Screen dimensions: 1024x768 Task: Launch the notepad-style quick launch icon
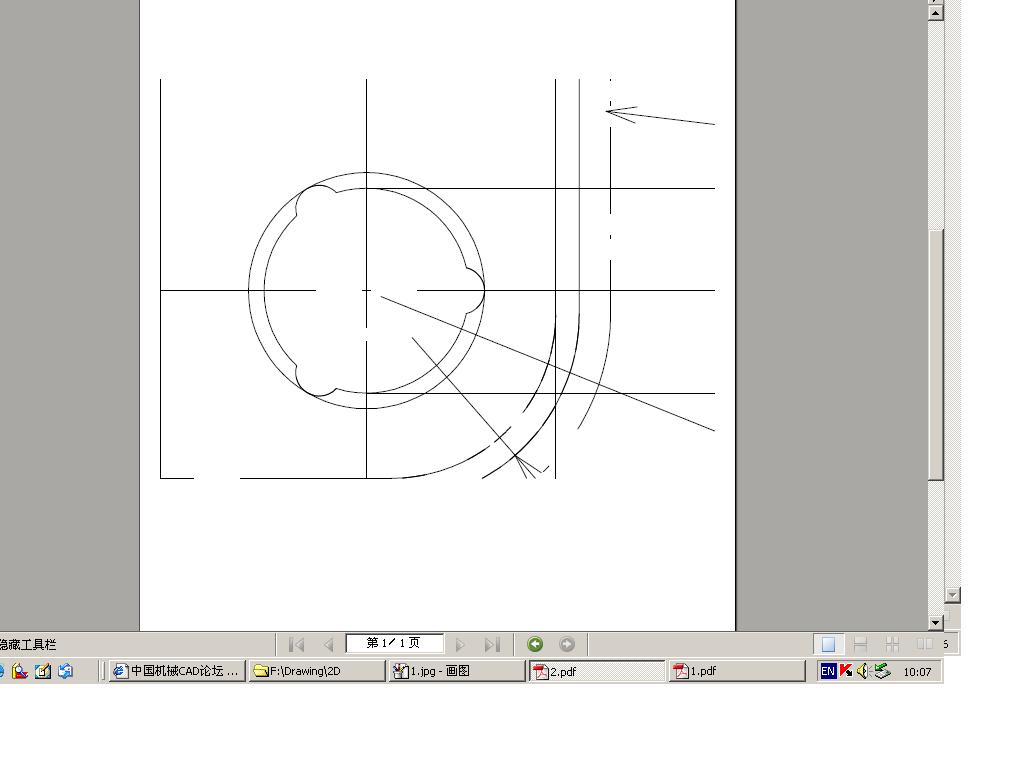point(42,671)
